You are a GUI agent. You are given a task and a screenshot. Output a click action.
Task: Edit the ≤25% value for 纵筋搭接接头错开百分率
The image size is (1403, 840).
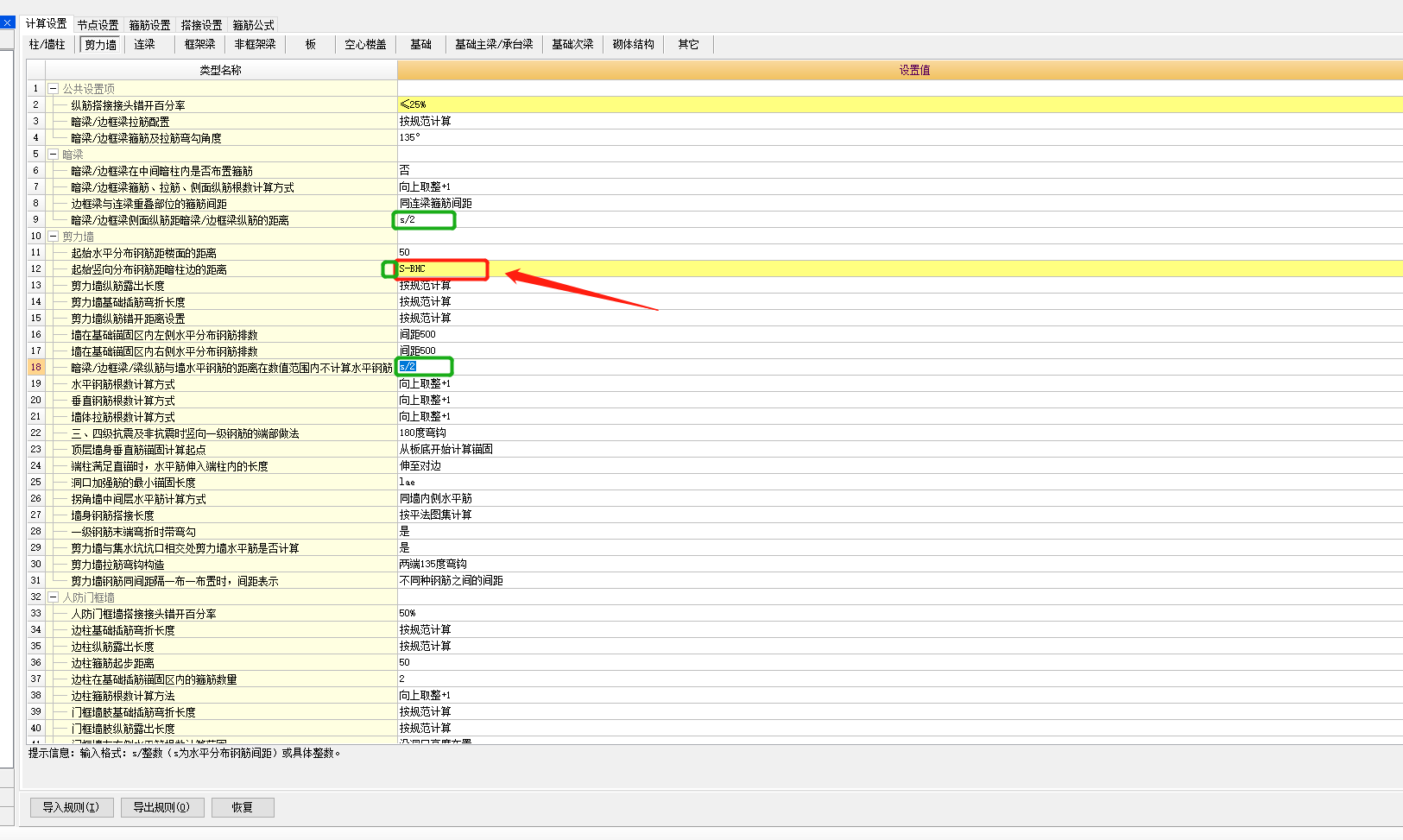coord(900,104)
